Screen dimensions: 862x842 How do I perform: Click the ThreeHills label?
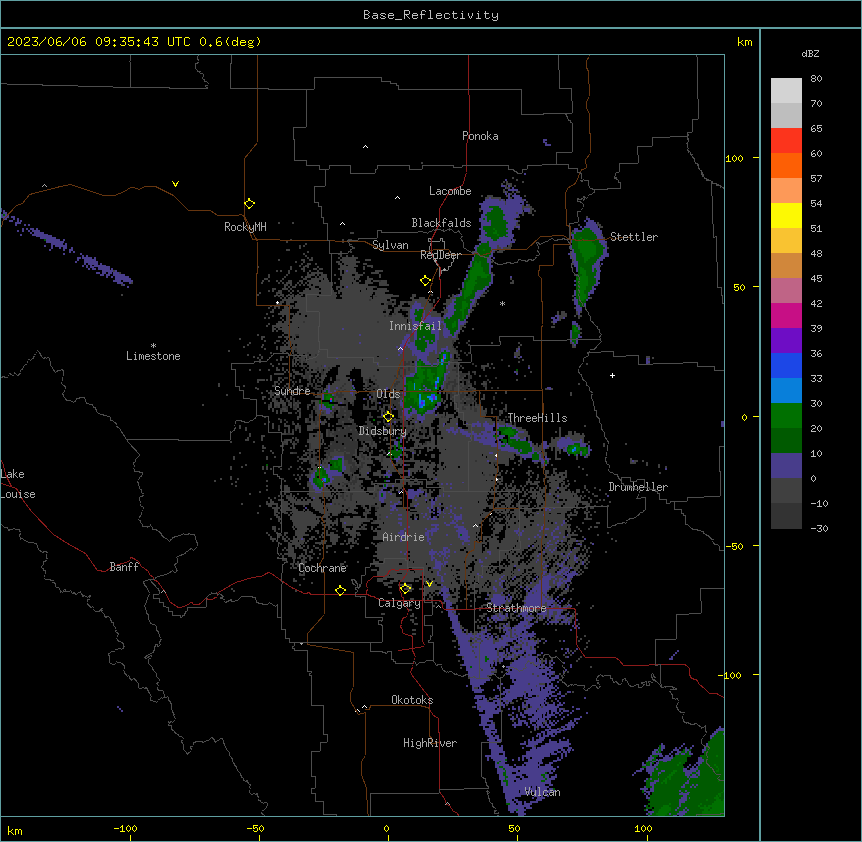[x=537, y=418]
